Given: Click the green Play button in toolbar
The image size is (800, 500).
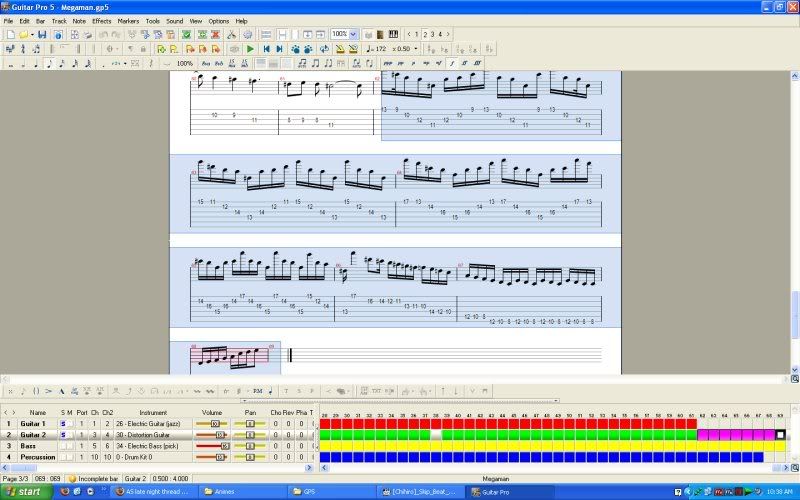Looking at the screenshot, I should pos(250,48).
